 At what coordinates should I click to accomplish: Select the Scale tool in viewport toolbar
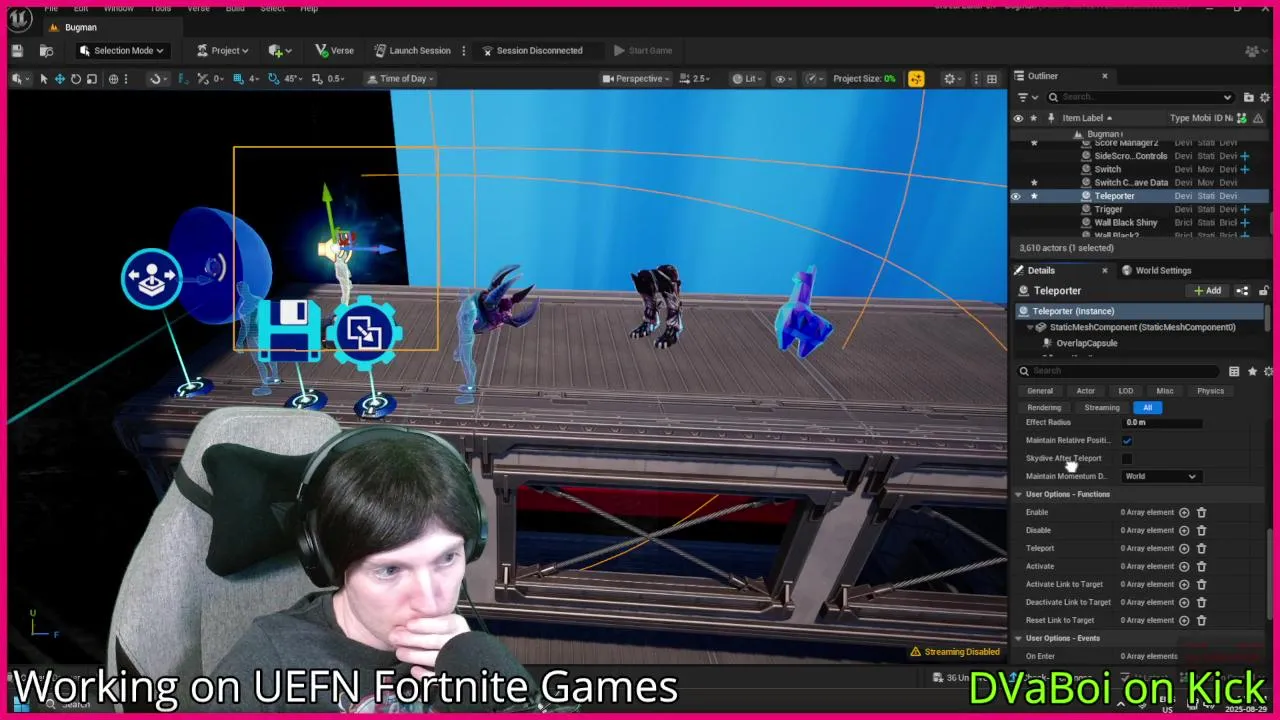pyautogui.click(x=91, y=78)
